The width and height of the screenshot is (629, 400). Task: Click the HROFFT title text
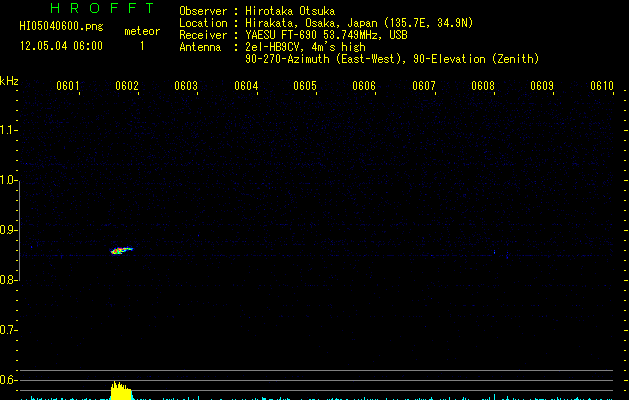tap(102, 8)
